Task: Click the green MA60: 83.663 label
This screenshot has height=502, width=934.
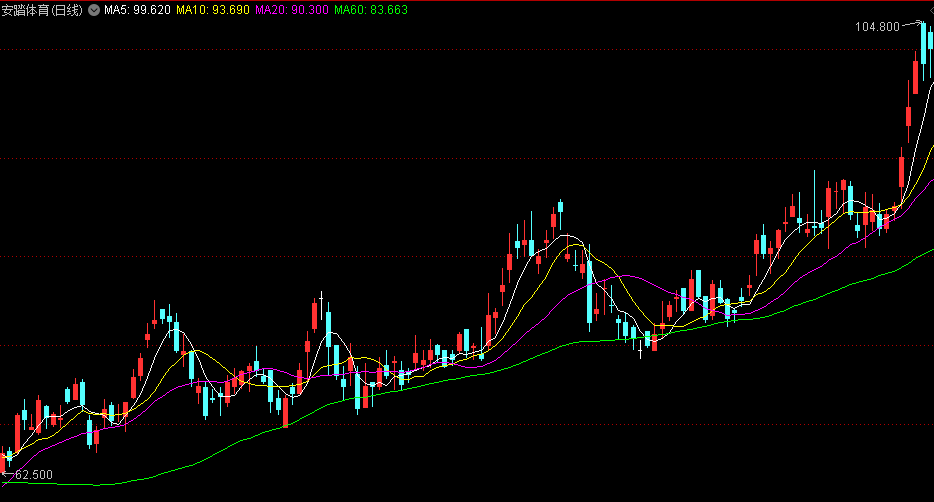Action: click(370, 10)
